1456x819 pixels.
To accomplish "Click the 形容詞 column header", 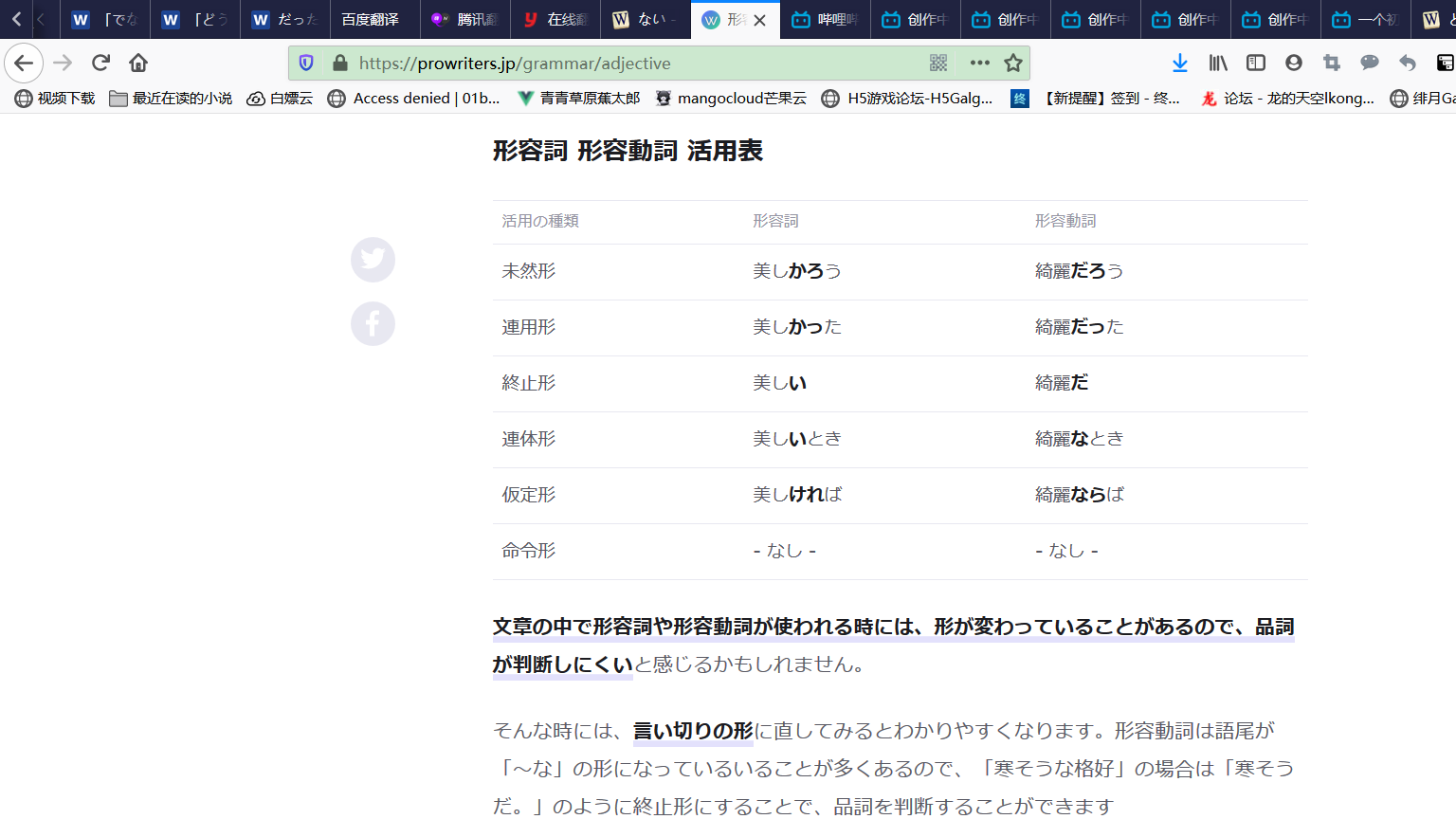I will (x=775, y=221).
